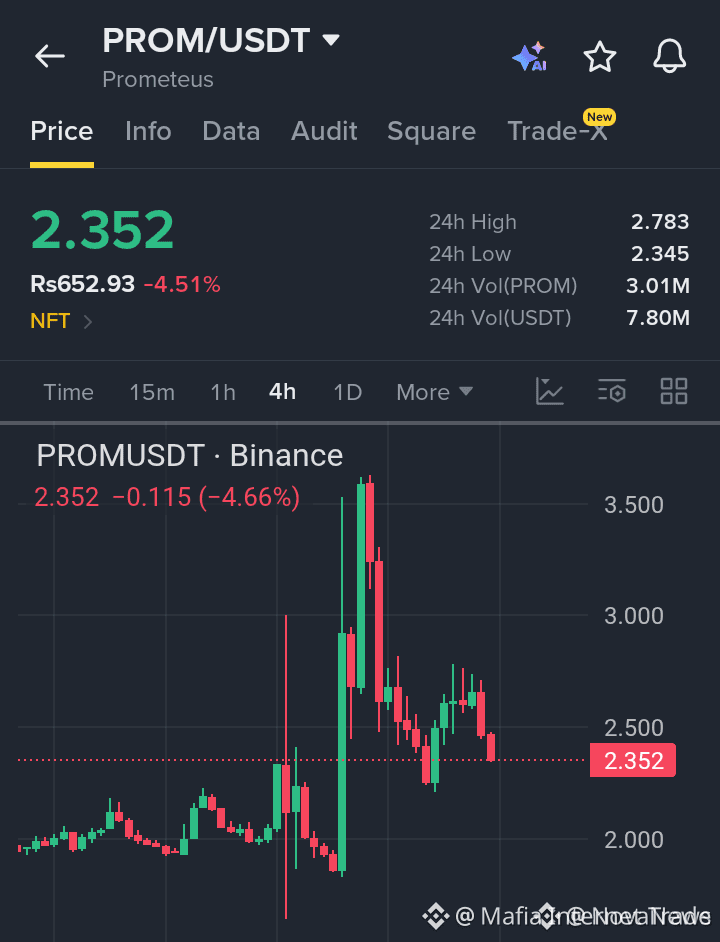720x942 pixels.
Task: Add PROM/USDT to favorites with star
Action: point(600,56)
